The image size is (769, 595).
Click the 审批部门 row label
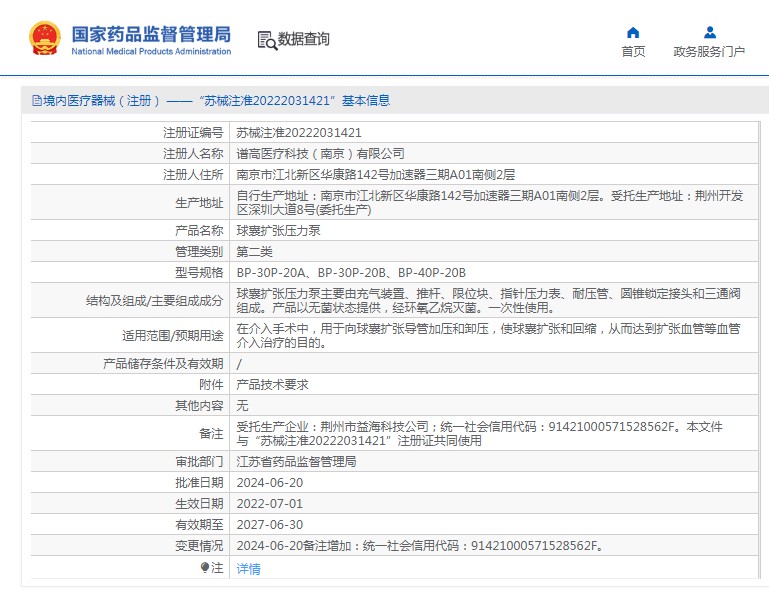tap(199, 462)
